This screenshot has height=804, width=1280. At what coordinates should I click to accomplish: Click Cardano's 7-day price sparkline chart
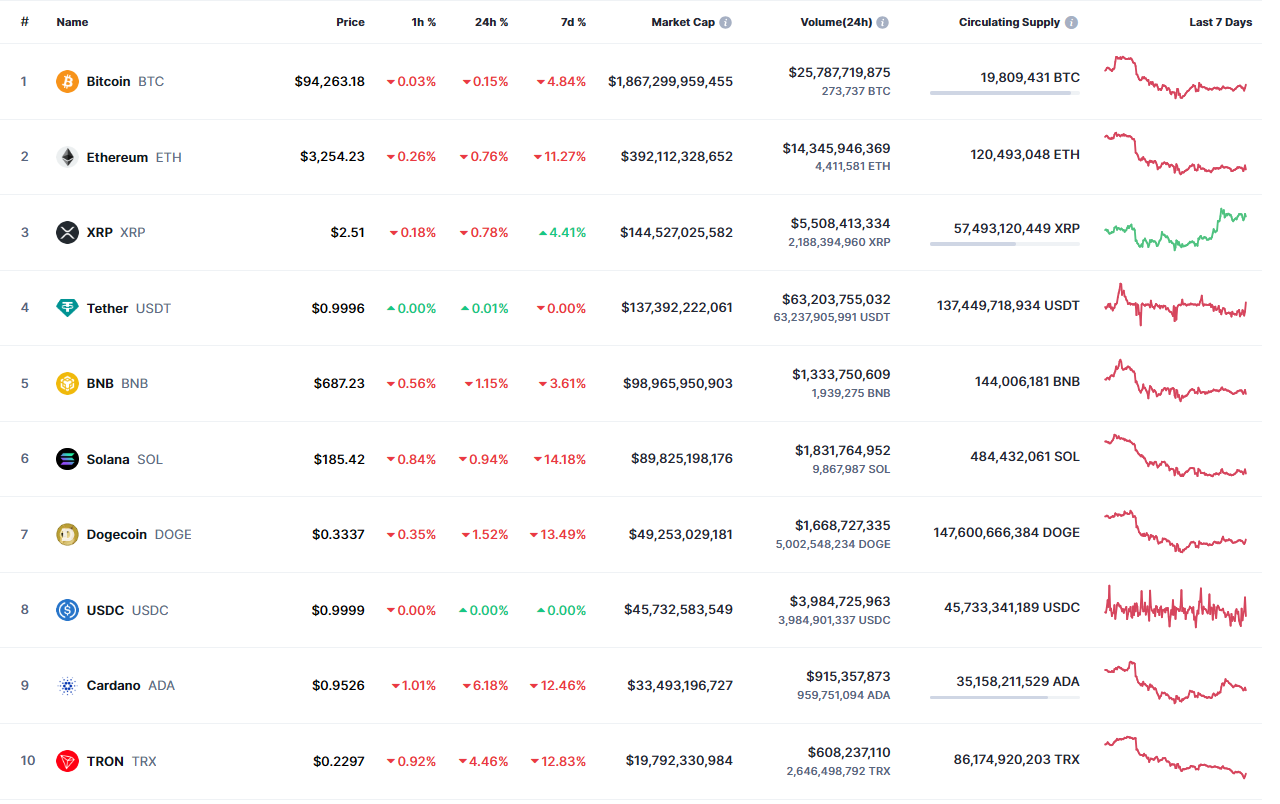pyautogui.click(x=1176, y=682)
